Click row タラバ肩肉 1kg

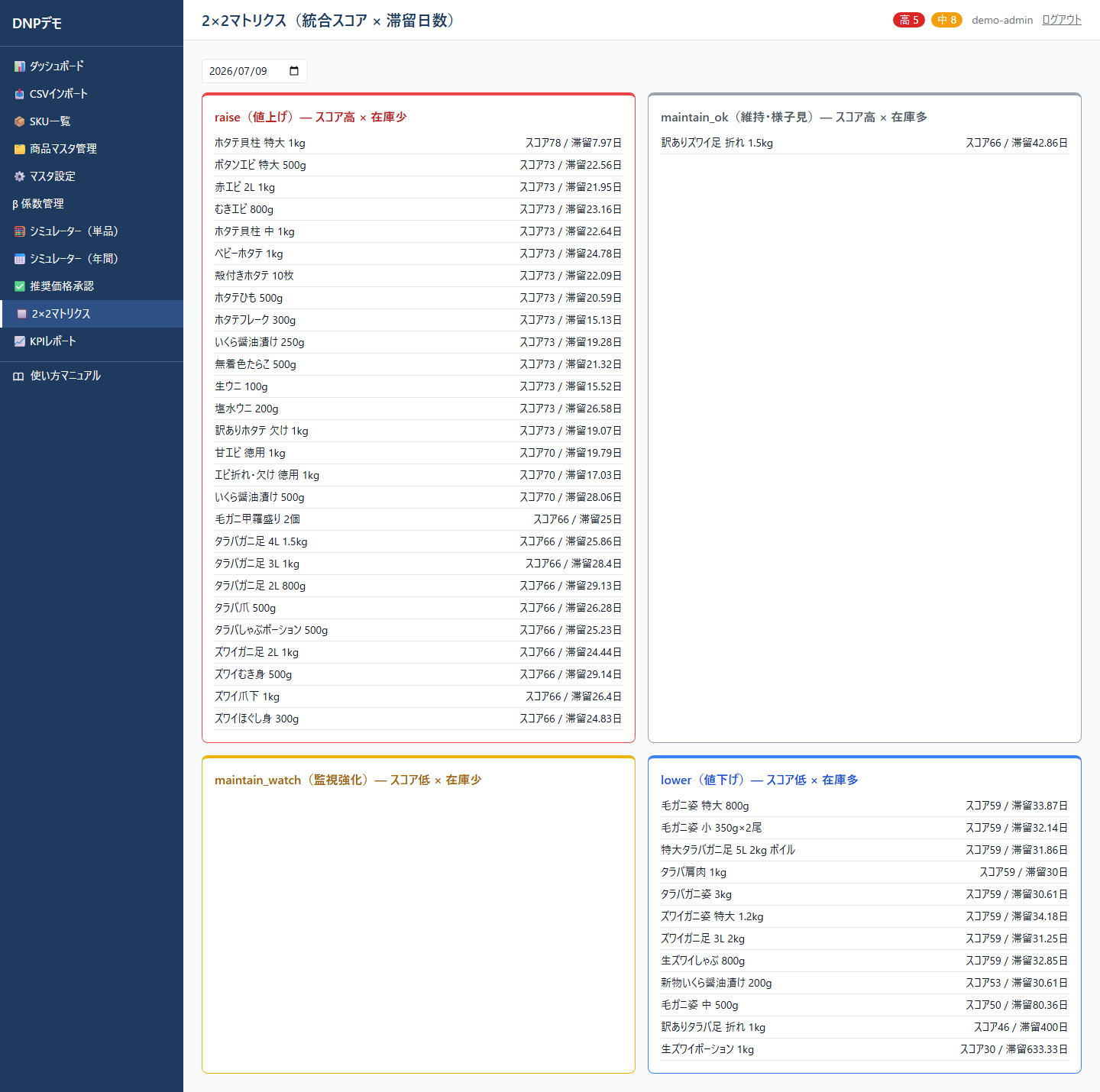tap(865, 872)
